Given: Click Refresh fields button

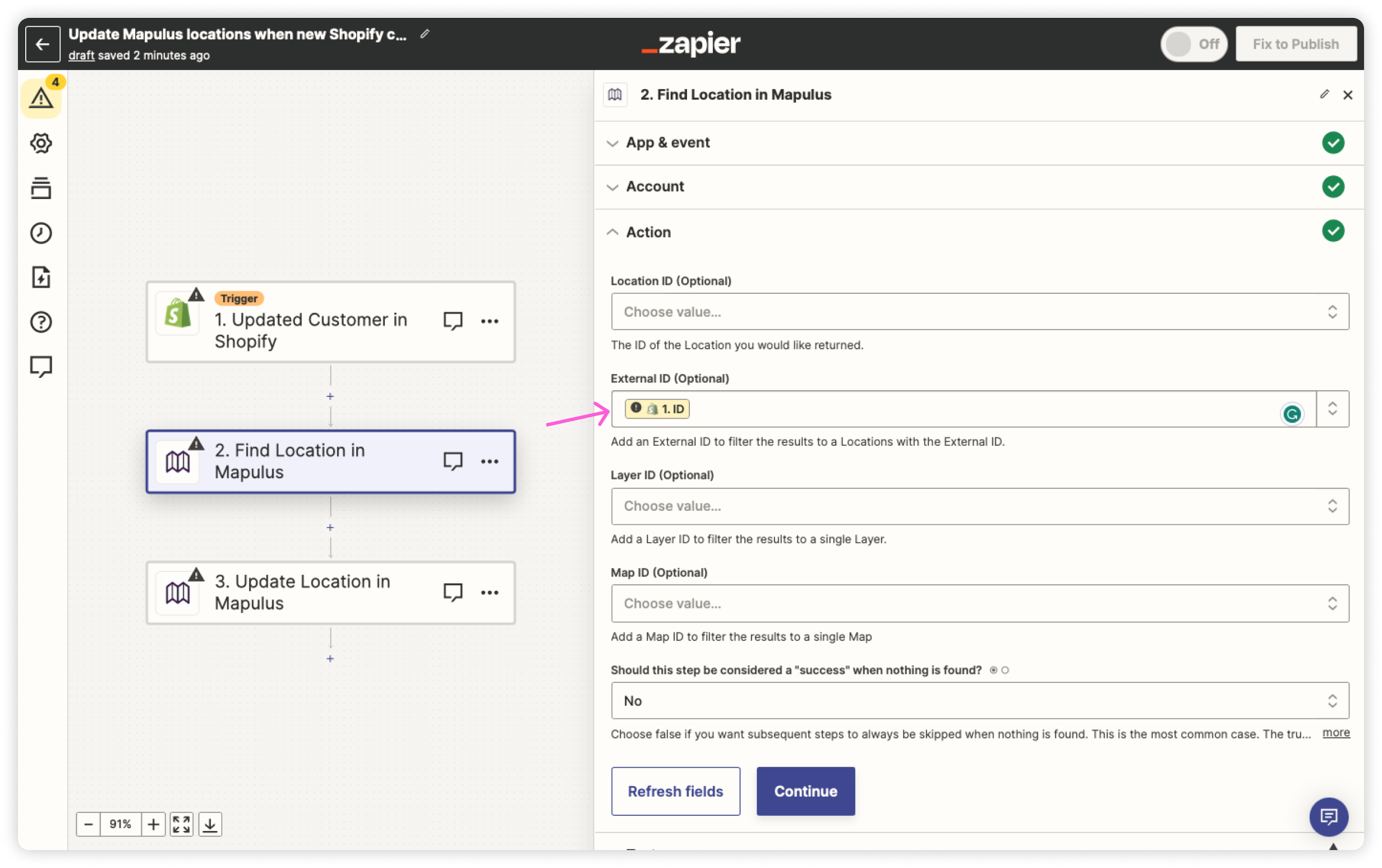Looking at the screenshot, I should [675, 791].
